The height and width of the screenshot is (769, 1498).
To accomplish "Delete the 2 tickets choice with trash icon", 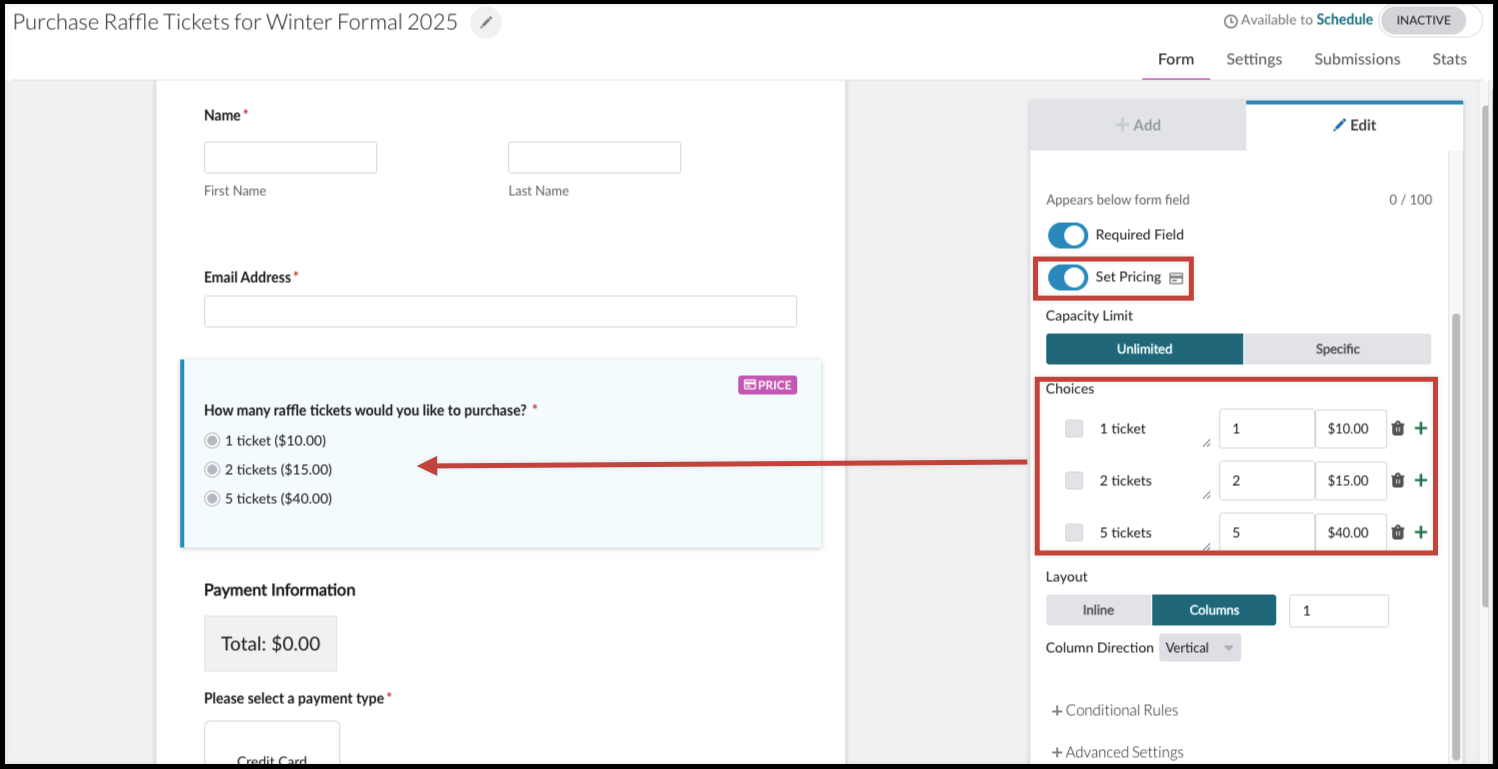I will tap(1398, 480).
